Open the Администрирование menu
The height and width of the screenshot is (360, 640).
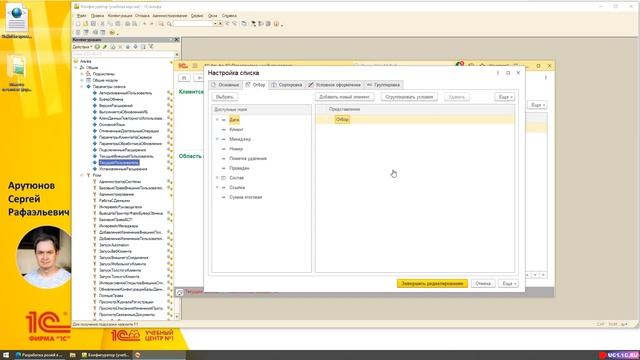[169, 16]
